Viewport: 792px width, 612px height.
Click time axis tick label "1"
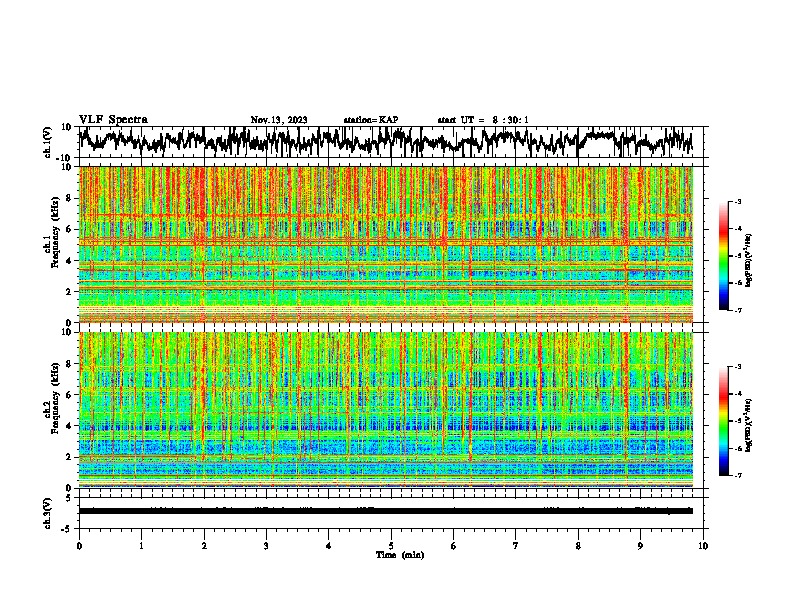tap(141, 546)
